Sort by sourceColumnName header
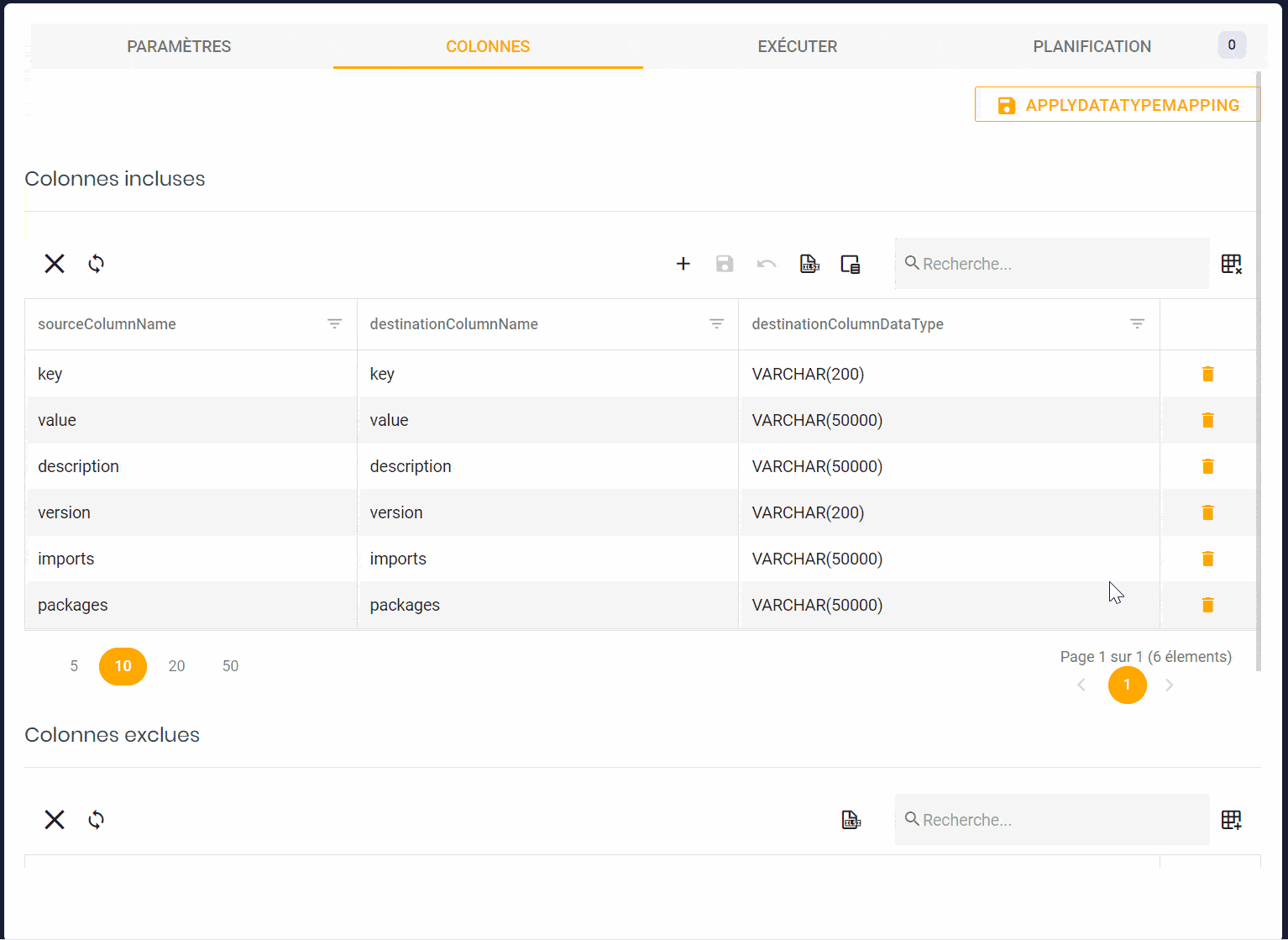The height and width of the screenshot is (940, 1288). [x=107, y=324]
